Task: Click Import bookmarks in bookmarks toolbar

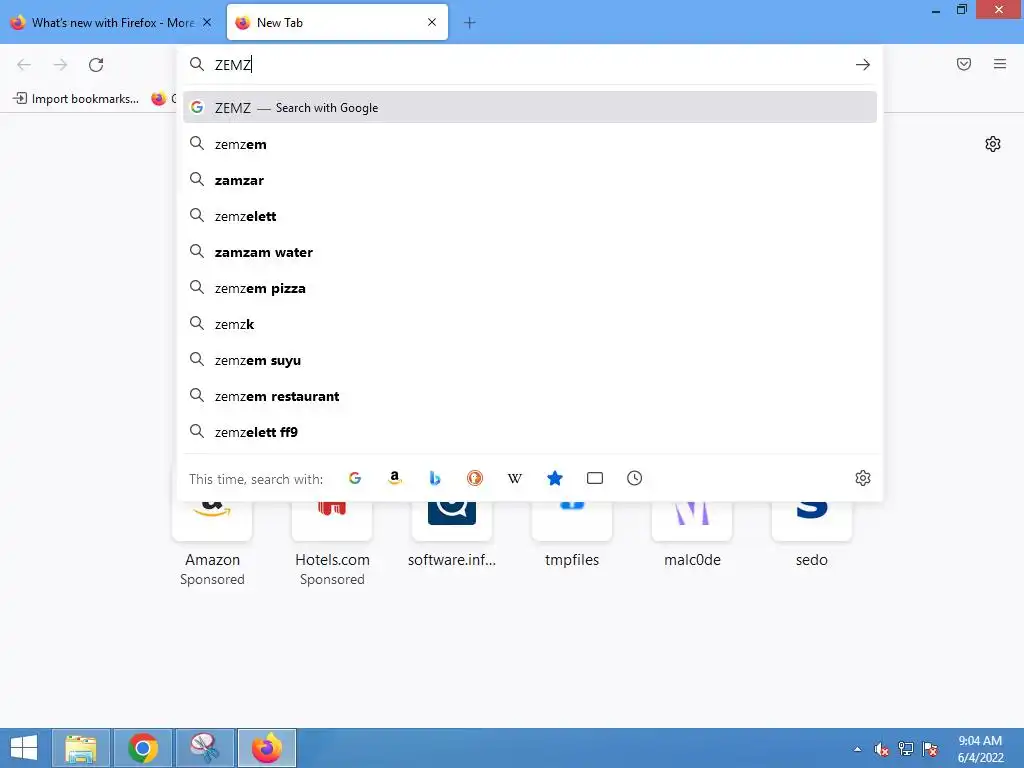Action: tap(76, 99)
